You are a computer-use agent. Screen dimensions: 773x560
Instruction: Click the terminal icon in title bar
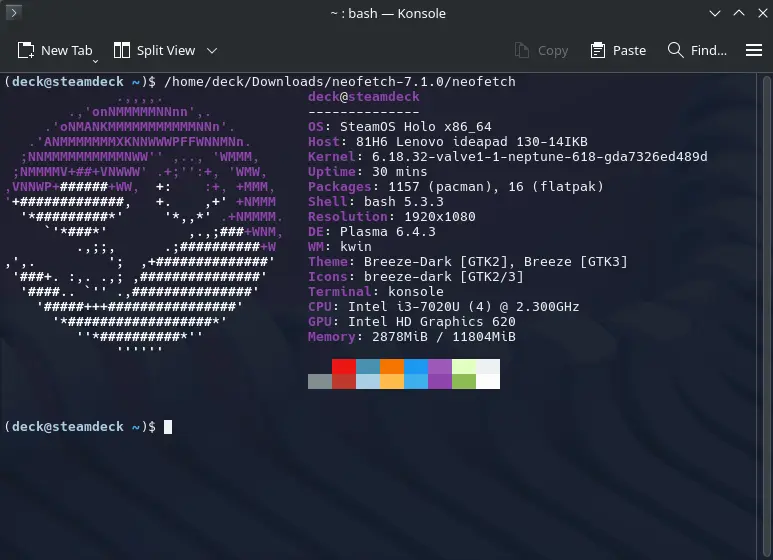(x=13, y=13)
